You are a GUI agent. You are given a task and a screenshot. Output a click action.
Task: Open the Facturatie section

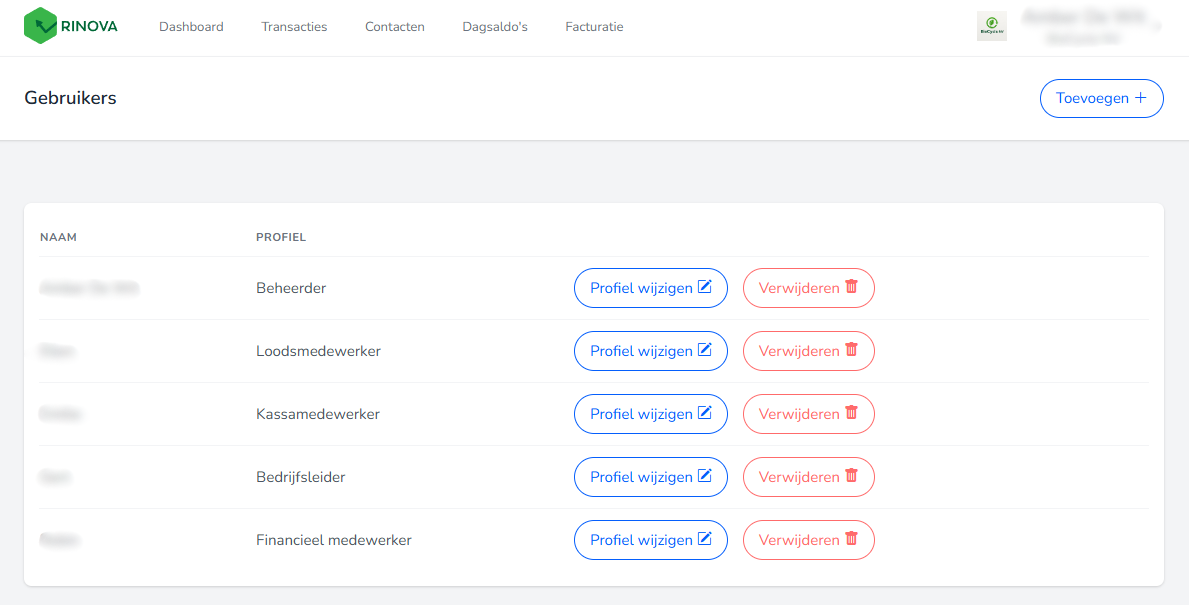pyautogui.click(x=593, y=27)
